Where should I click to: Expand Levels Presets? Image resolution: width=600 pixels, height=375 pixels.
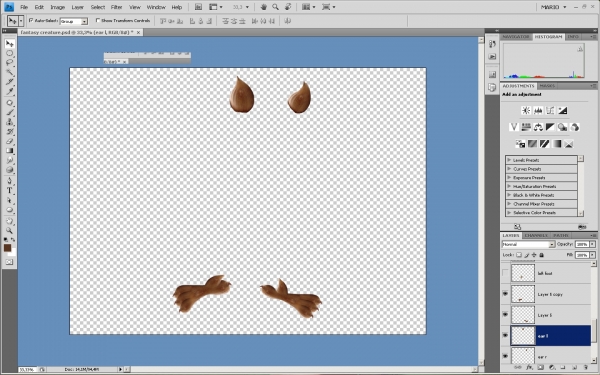click(509, 160)
